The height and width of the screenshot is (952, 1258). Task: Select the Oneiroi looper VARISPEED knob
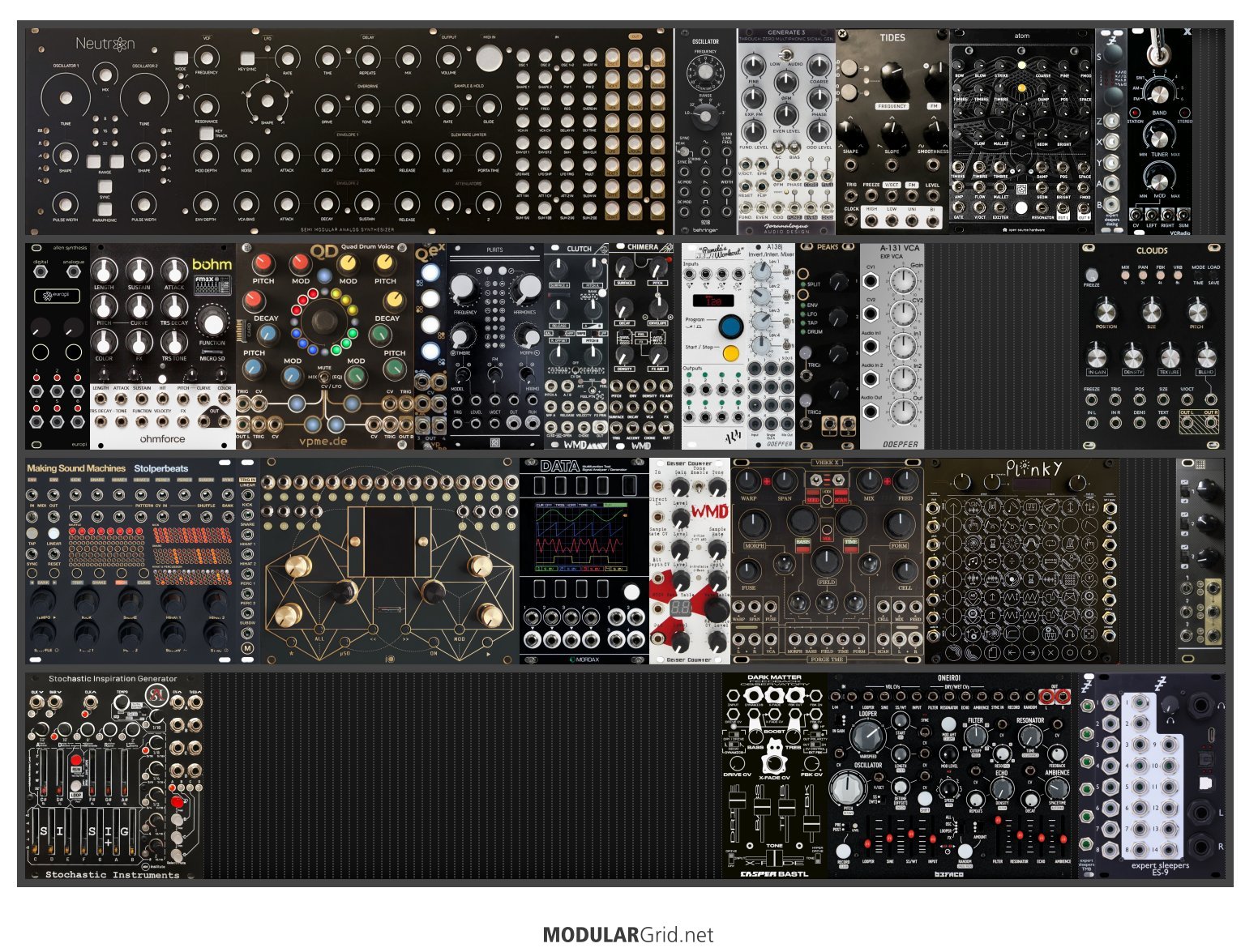coord(867,736)
